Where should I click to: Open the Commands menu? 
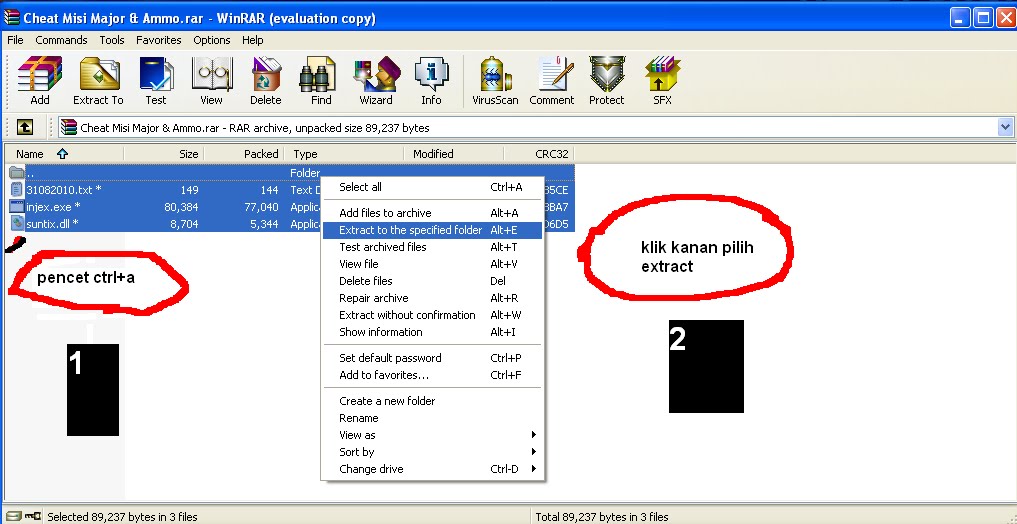click(x=61, y=40)
